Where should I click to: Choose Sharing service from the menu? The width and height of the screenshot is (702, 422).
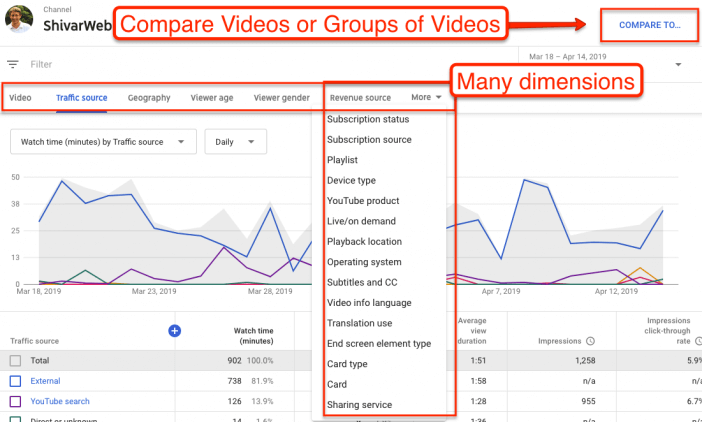(x=360, y=405)
